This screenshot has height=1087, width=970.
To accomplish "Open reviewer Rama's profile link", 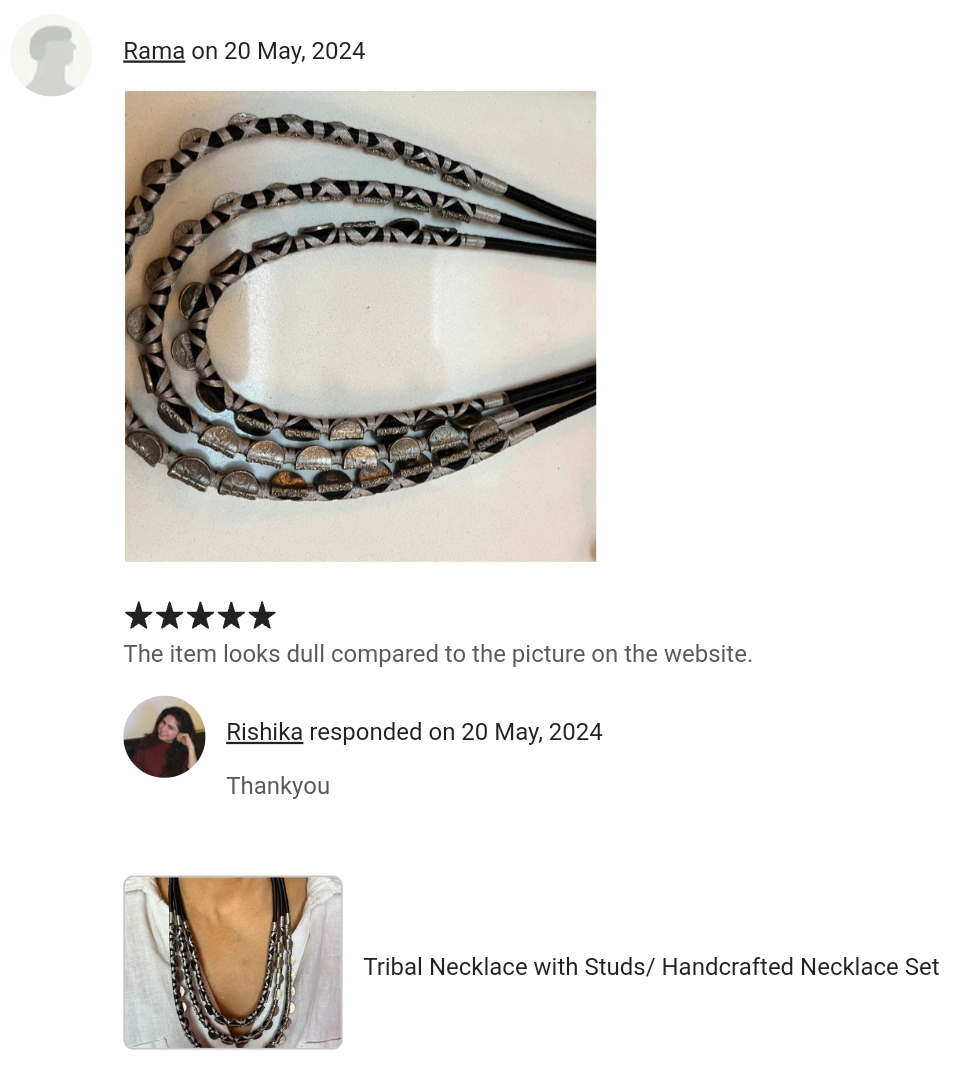I will (x=154, y=51).
